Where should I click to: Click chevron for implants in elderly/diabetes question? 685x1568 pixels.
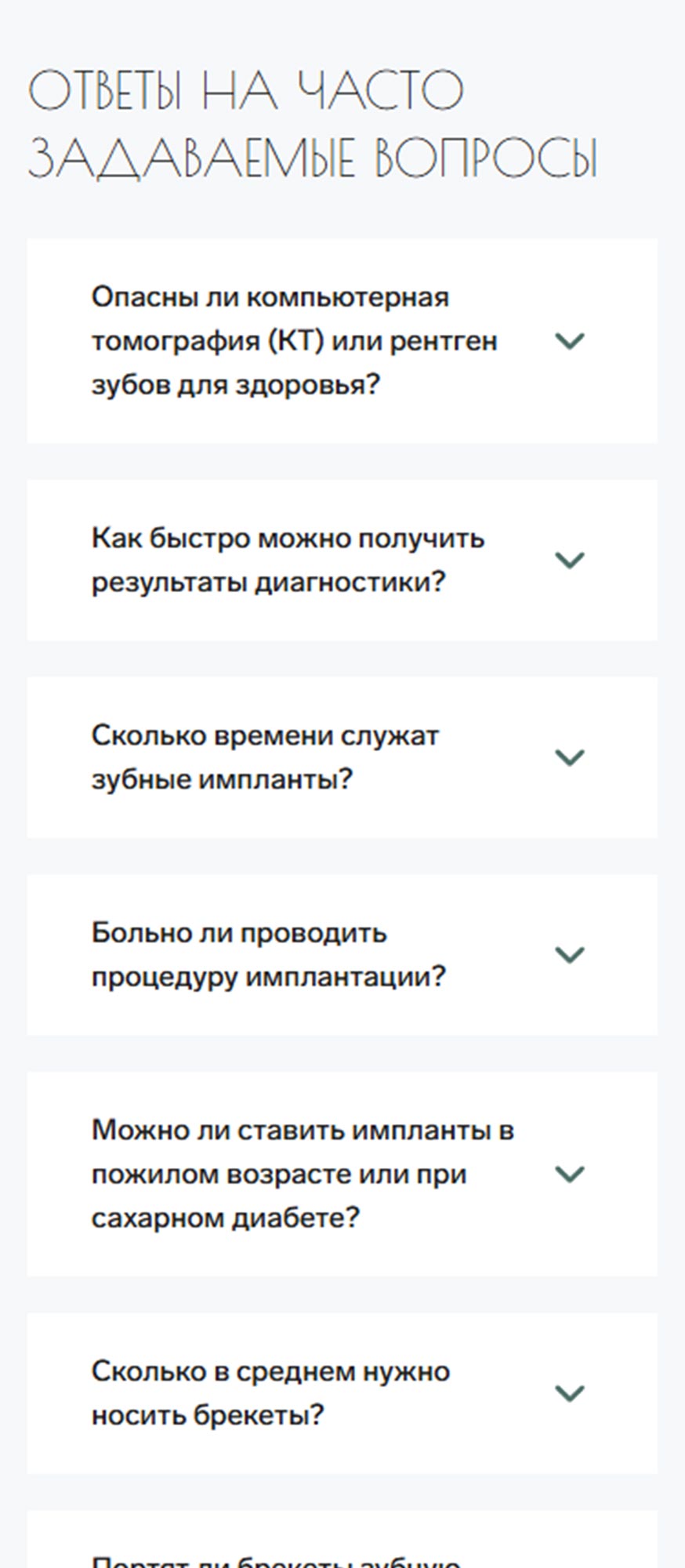coord(570,1174)
